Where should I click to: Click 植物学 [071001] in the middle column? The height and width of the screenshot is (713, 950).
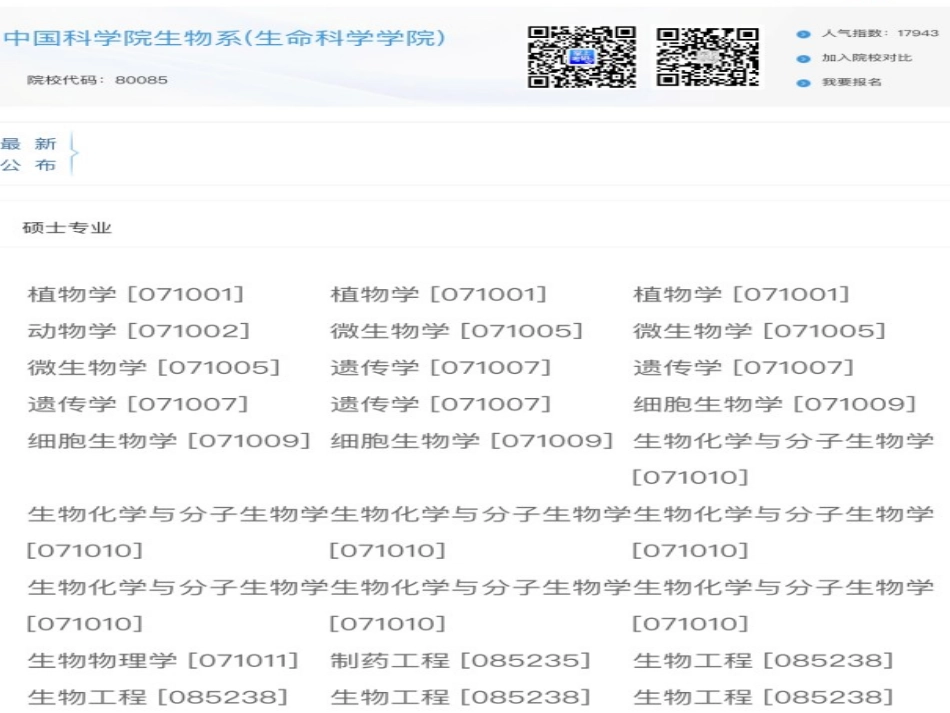coord(439,294)
